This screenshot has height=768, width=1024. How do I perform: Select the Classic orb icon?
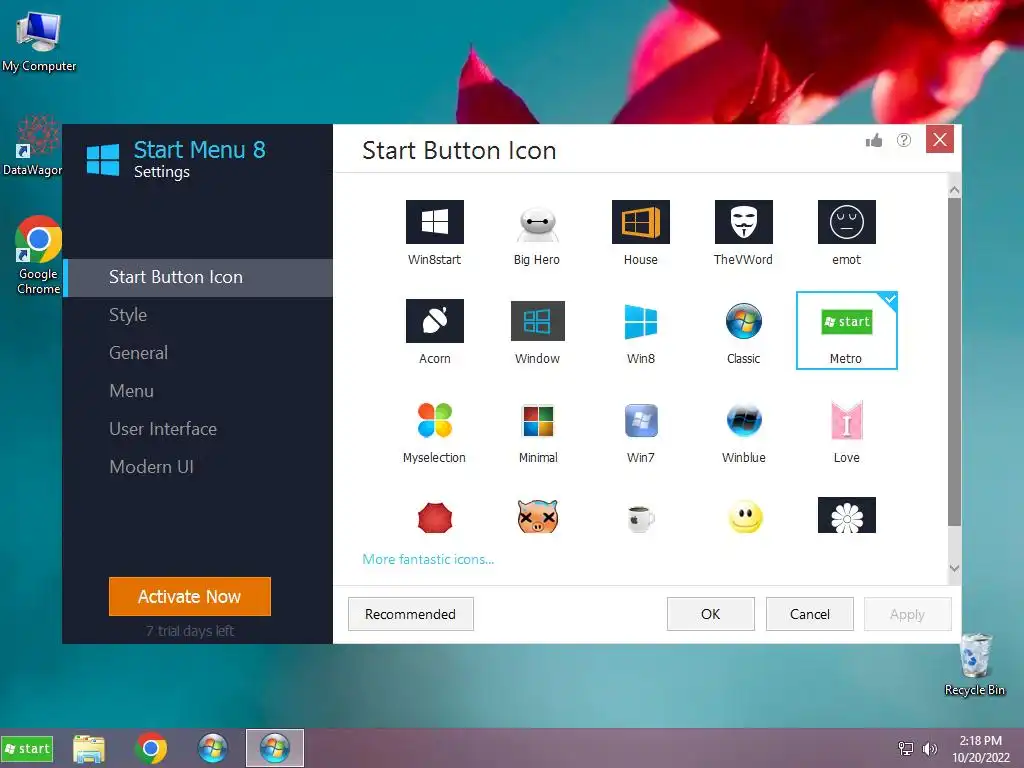point(743,332)
